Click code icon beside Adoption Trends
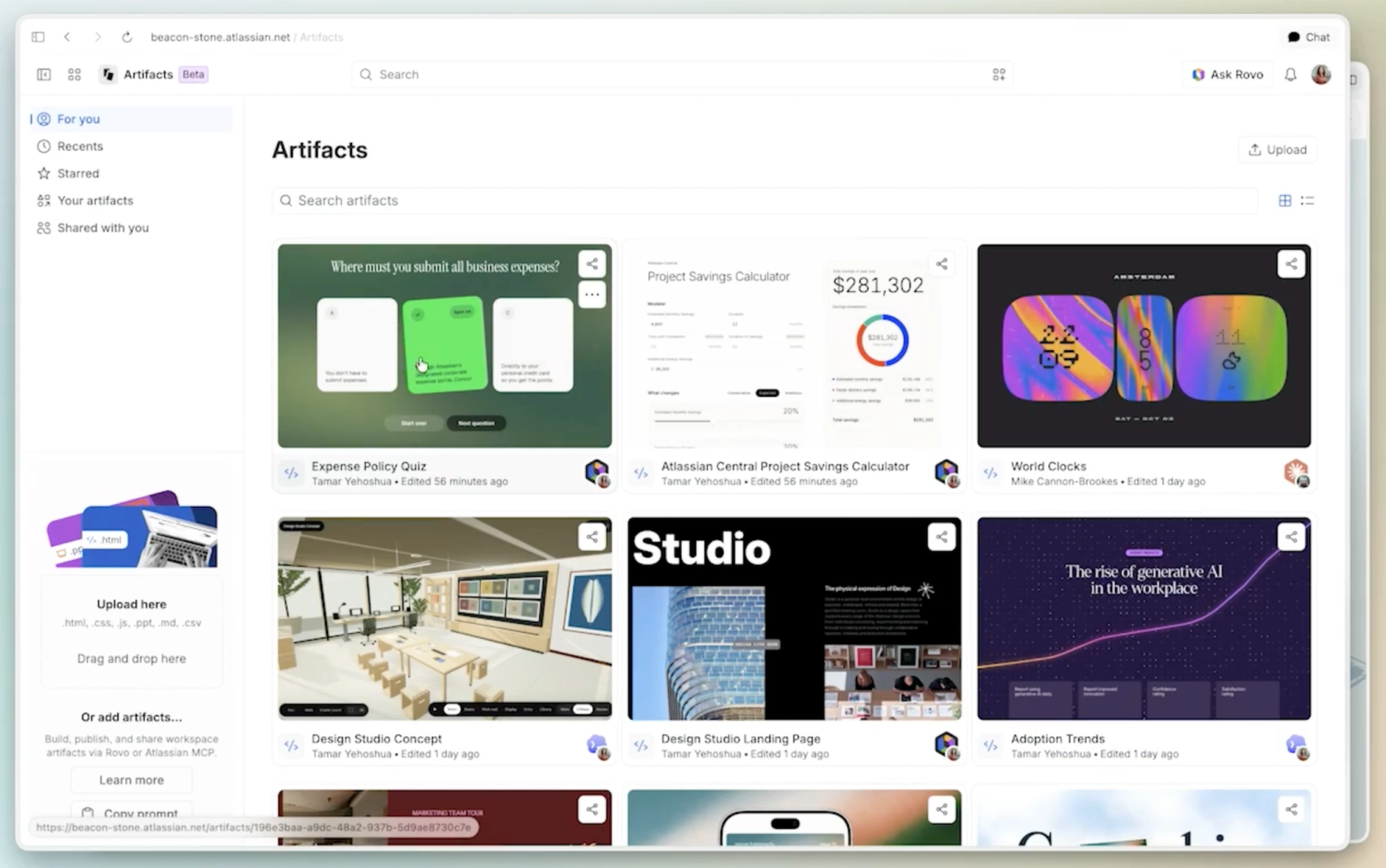 991,746
